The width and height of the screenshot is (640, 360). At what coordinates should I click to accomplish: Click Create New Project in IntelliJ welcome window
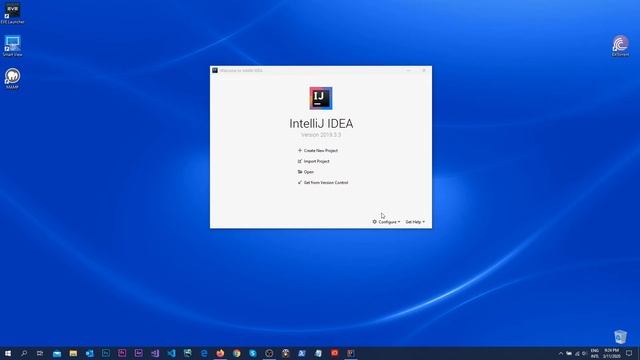pos(318,151)
